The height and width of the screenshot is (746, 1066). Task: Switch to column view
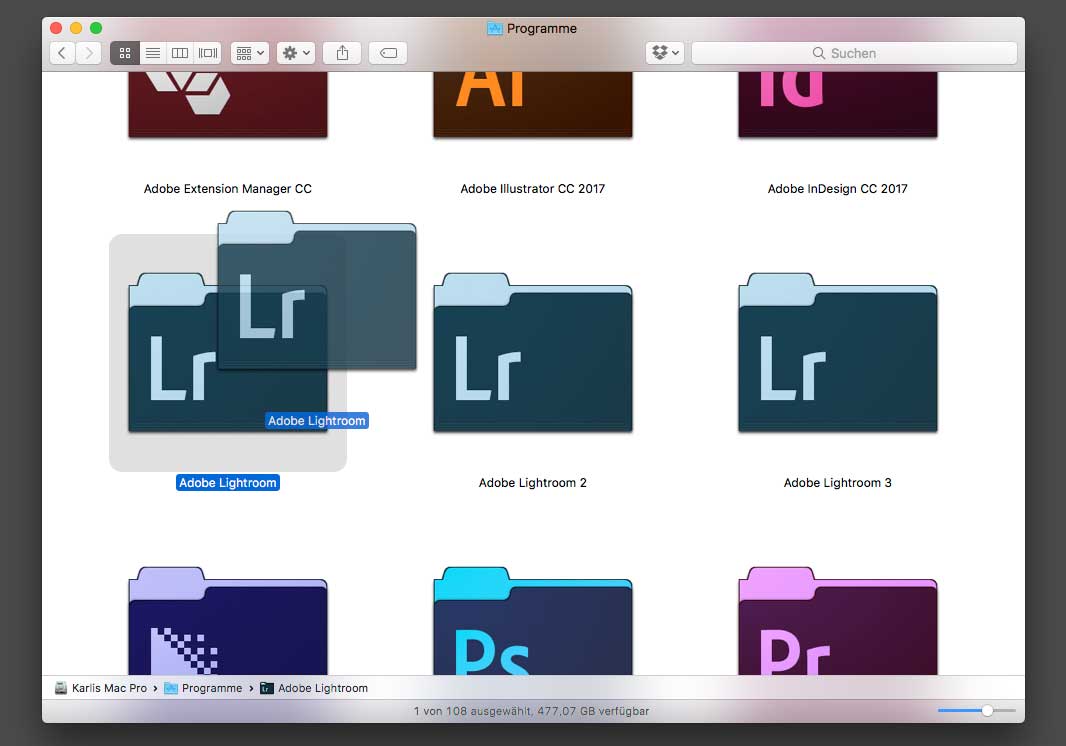point(180,53)
